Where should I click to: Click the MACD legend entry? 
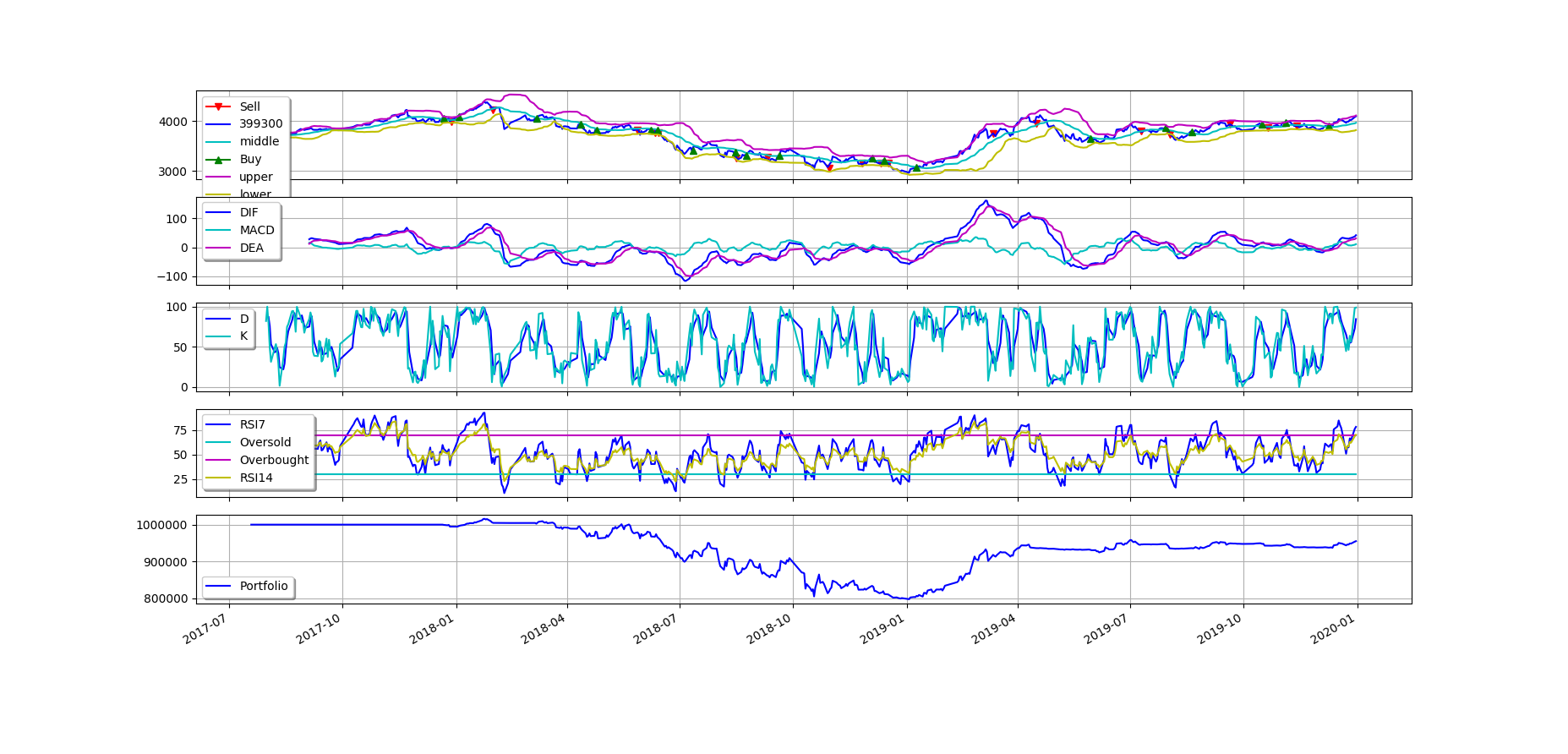click(240, 231)
